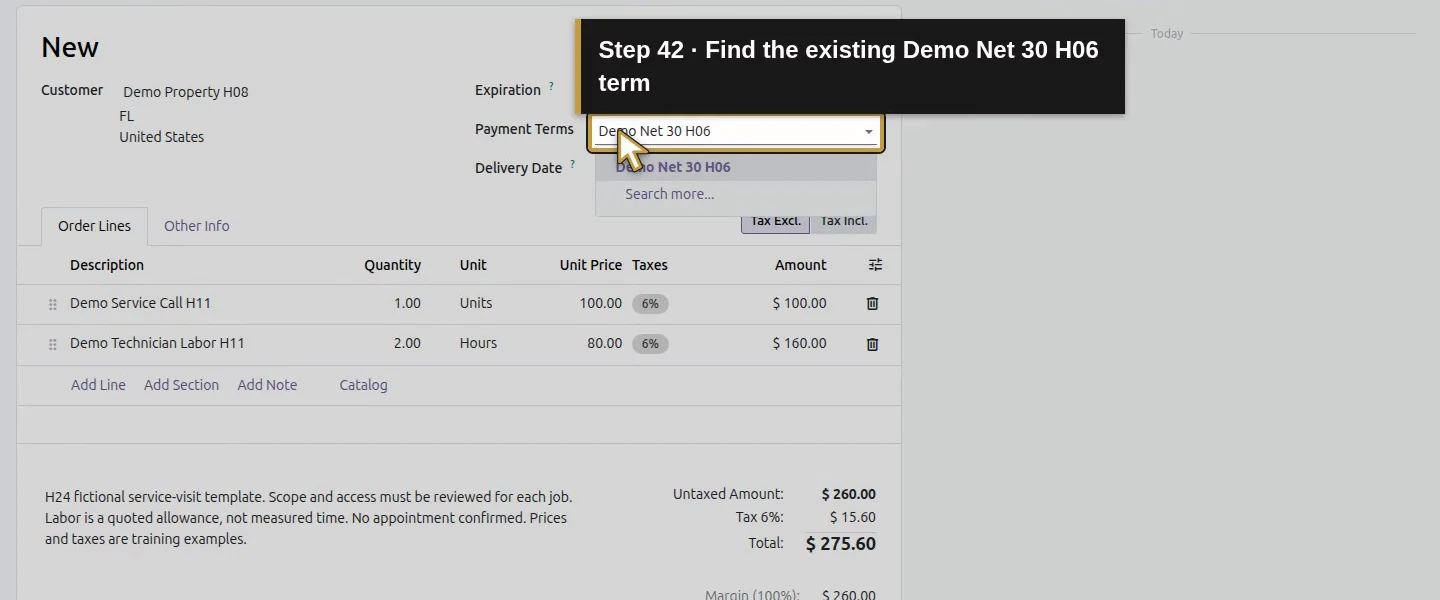Click the United States address line
This screenshot has width=1440, height=600.
coord(162,137)
